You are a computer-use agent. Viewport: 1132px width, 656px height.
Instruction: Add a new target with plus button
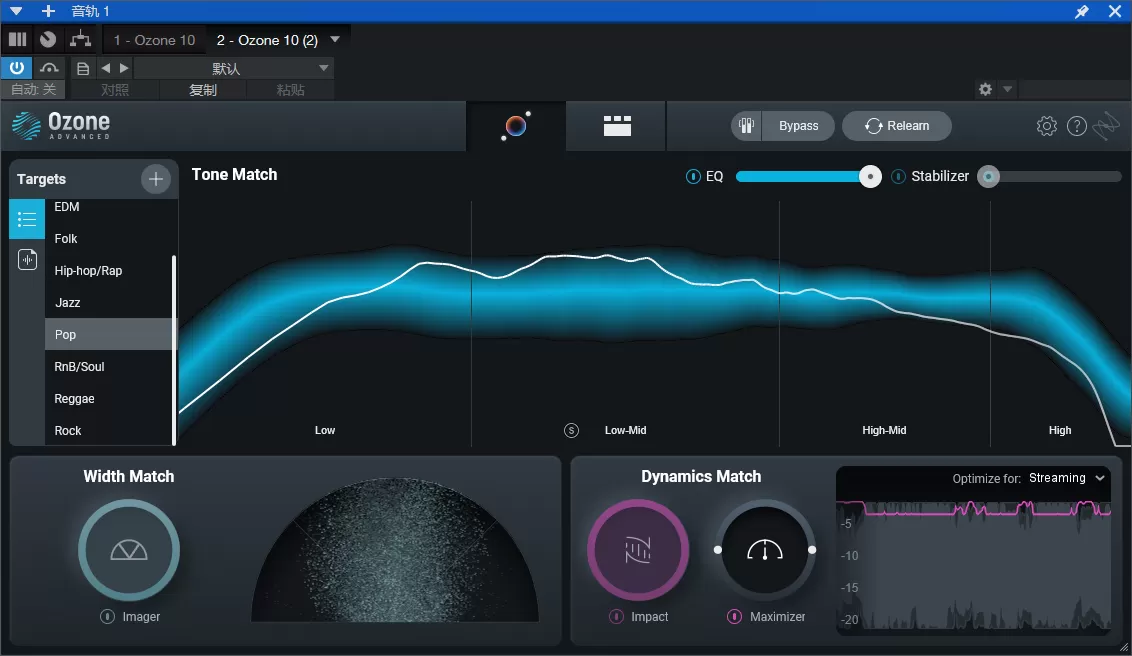tap(155, 179)
